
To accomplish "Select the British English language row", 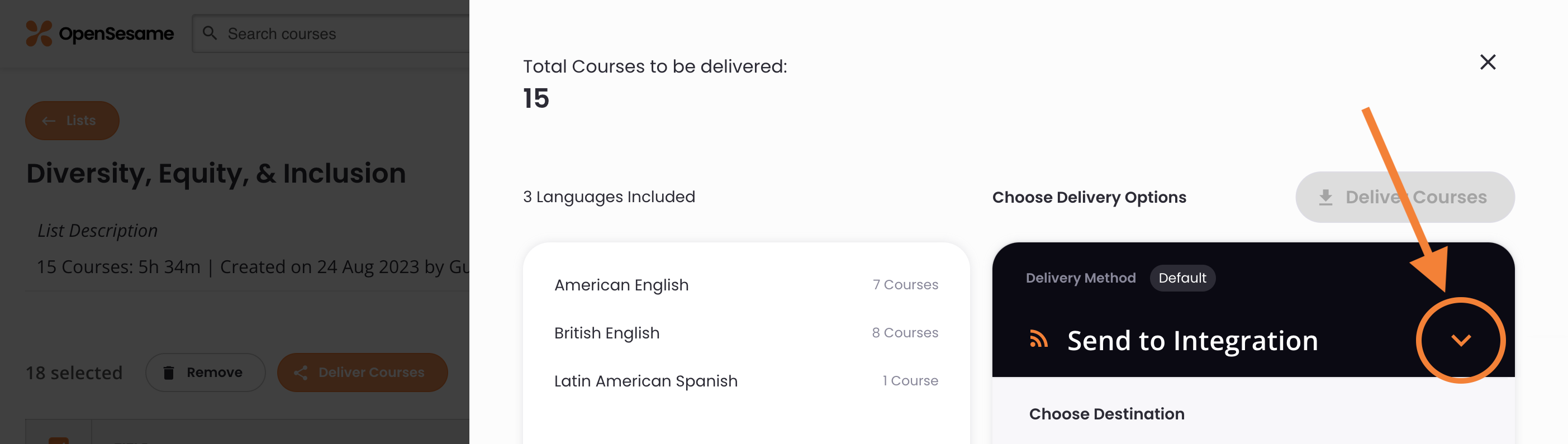I will point(745,333).
